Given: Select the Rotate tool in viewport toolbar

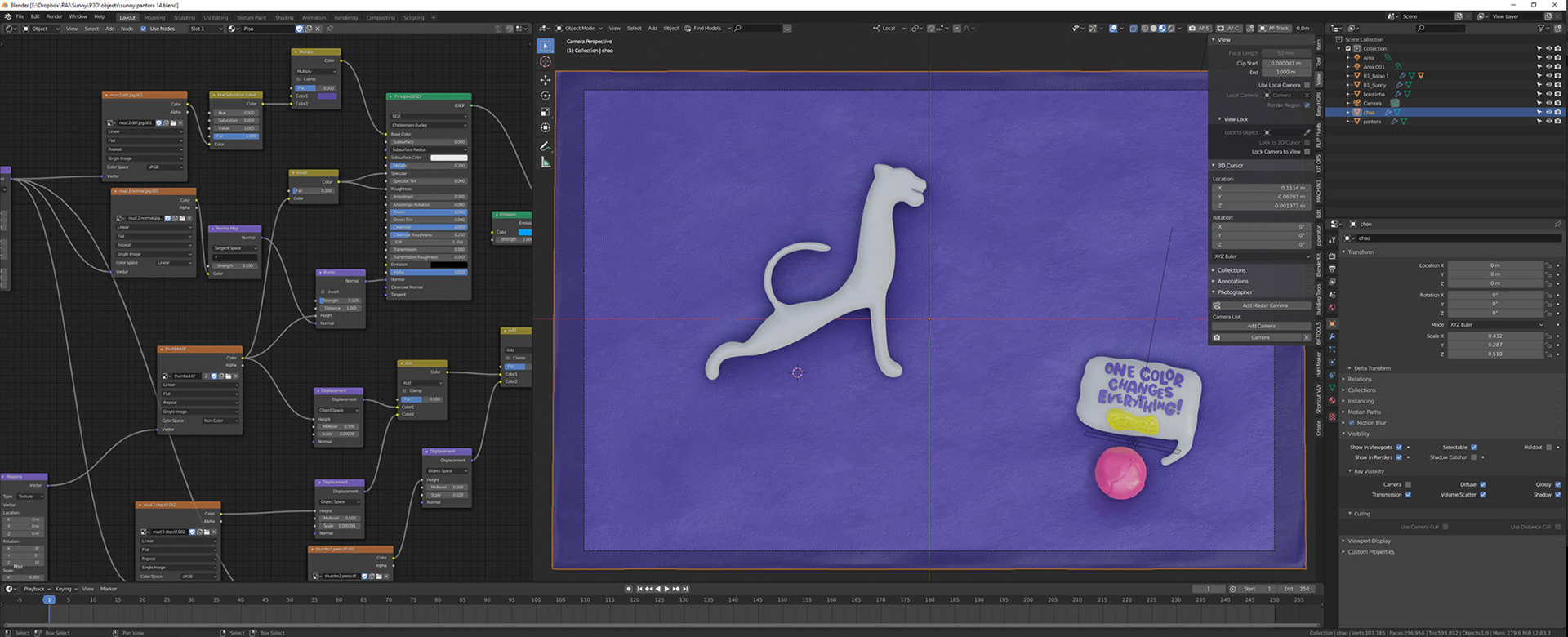Looking at the screenshot, I should tap(545, 96).
